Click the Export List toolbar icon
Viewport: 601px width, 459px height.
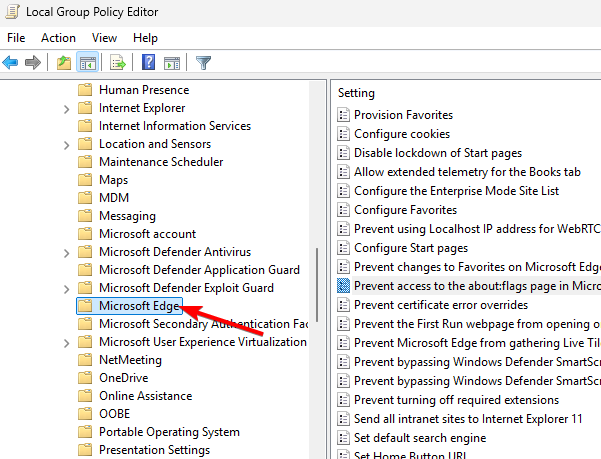click(x=118, y=62)
